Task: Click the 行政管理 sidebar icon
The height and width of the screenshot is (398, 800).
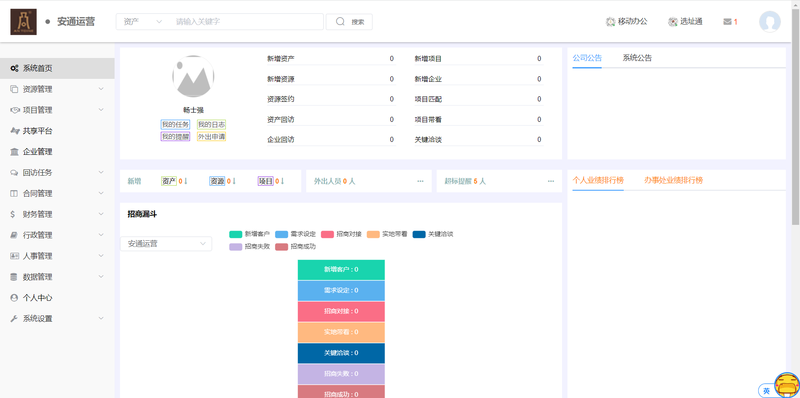Action: 14,235
